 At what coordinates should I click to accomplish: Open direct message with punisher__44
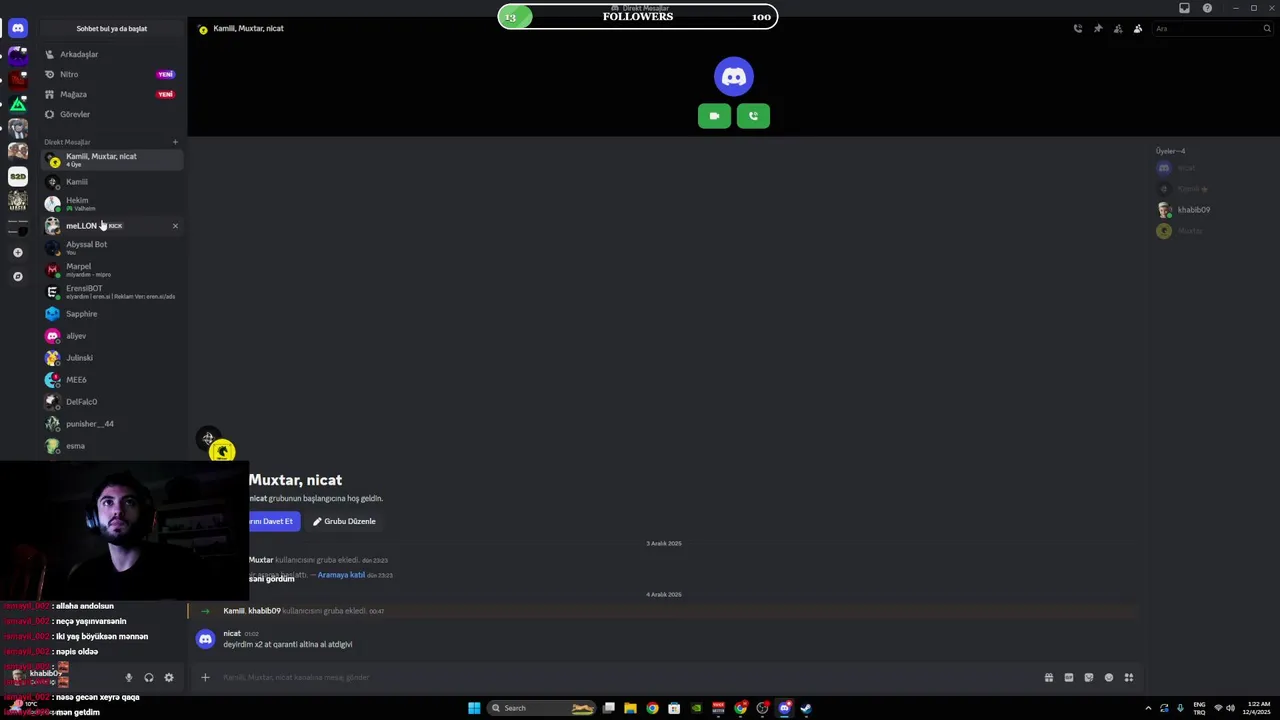tap(110, 424)
